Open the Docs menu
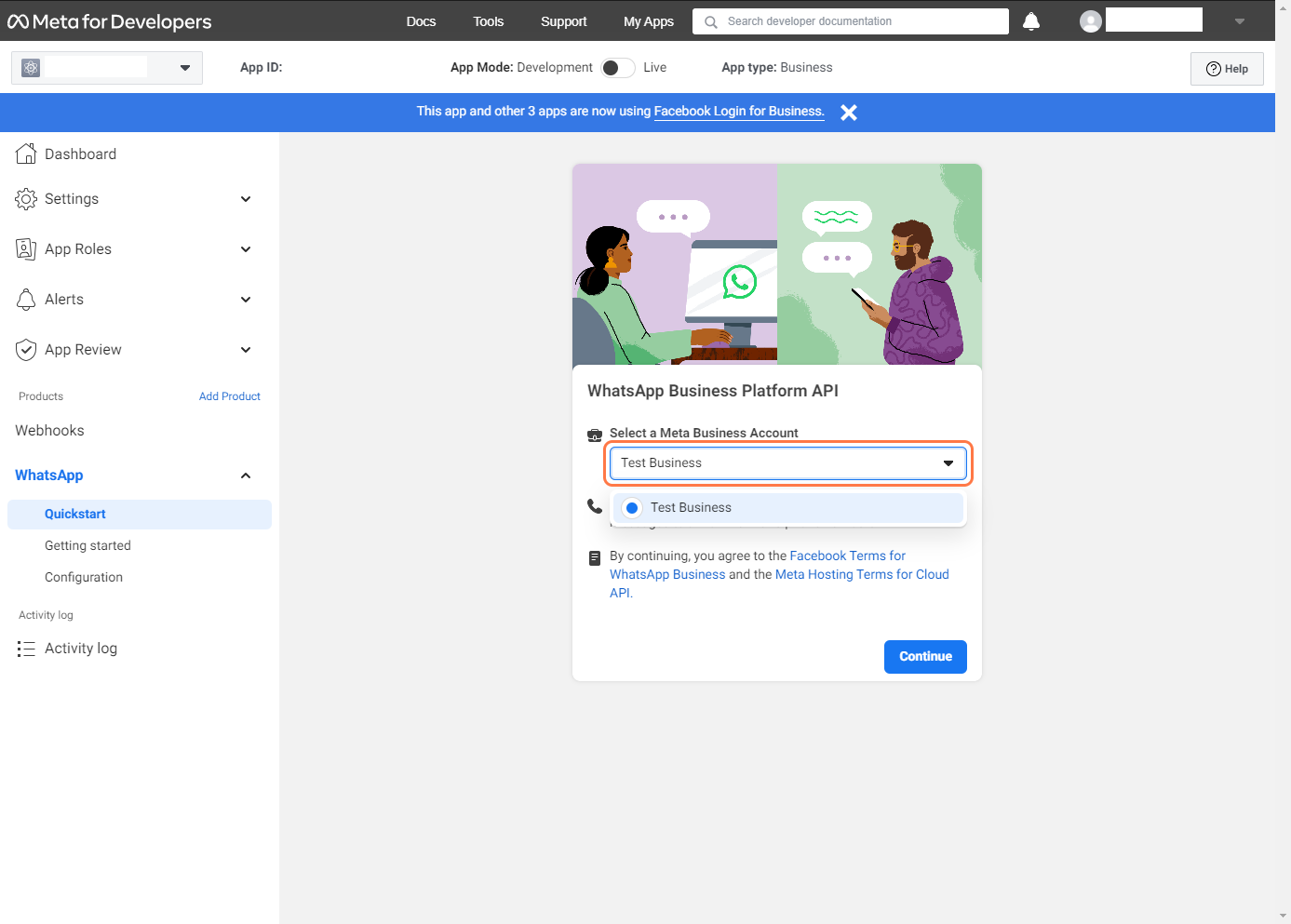The width and height of the screenshot is (1291, 924). point(421,21)
